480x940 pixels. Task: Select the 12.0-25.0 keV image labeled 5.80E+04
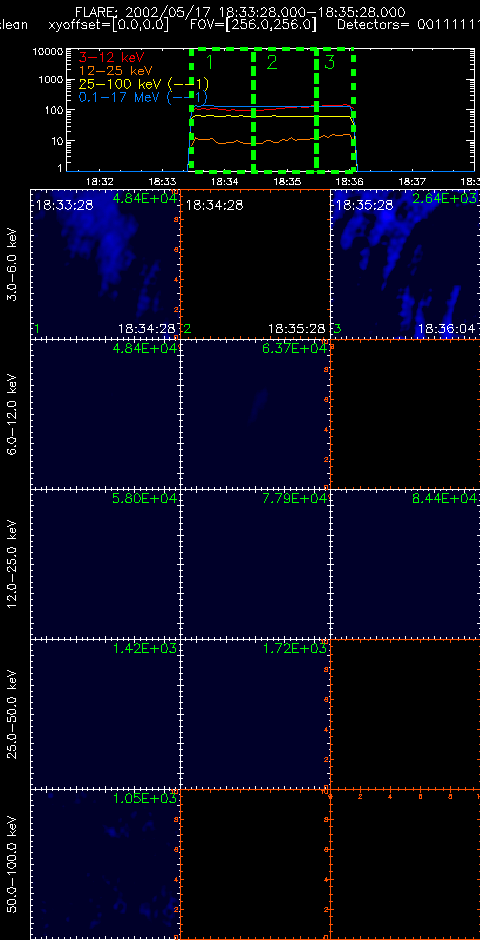tap(105, 564)
